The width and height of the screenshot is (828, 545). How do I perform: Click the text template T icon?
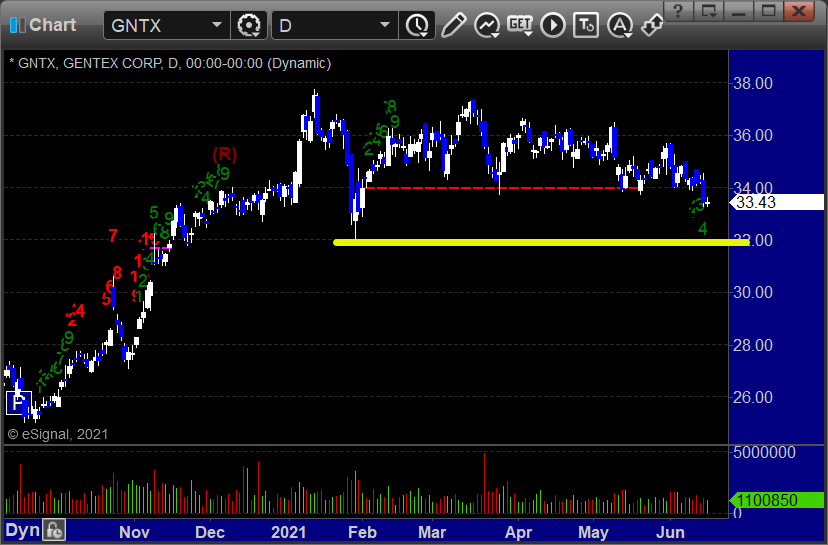pos(586,25)
